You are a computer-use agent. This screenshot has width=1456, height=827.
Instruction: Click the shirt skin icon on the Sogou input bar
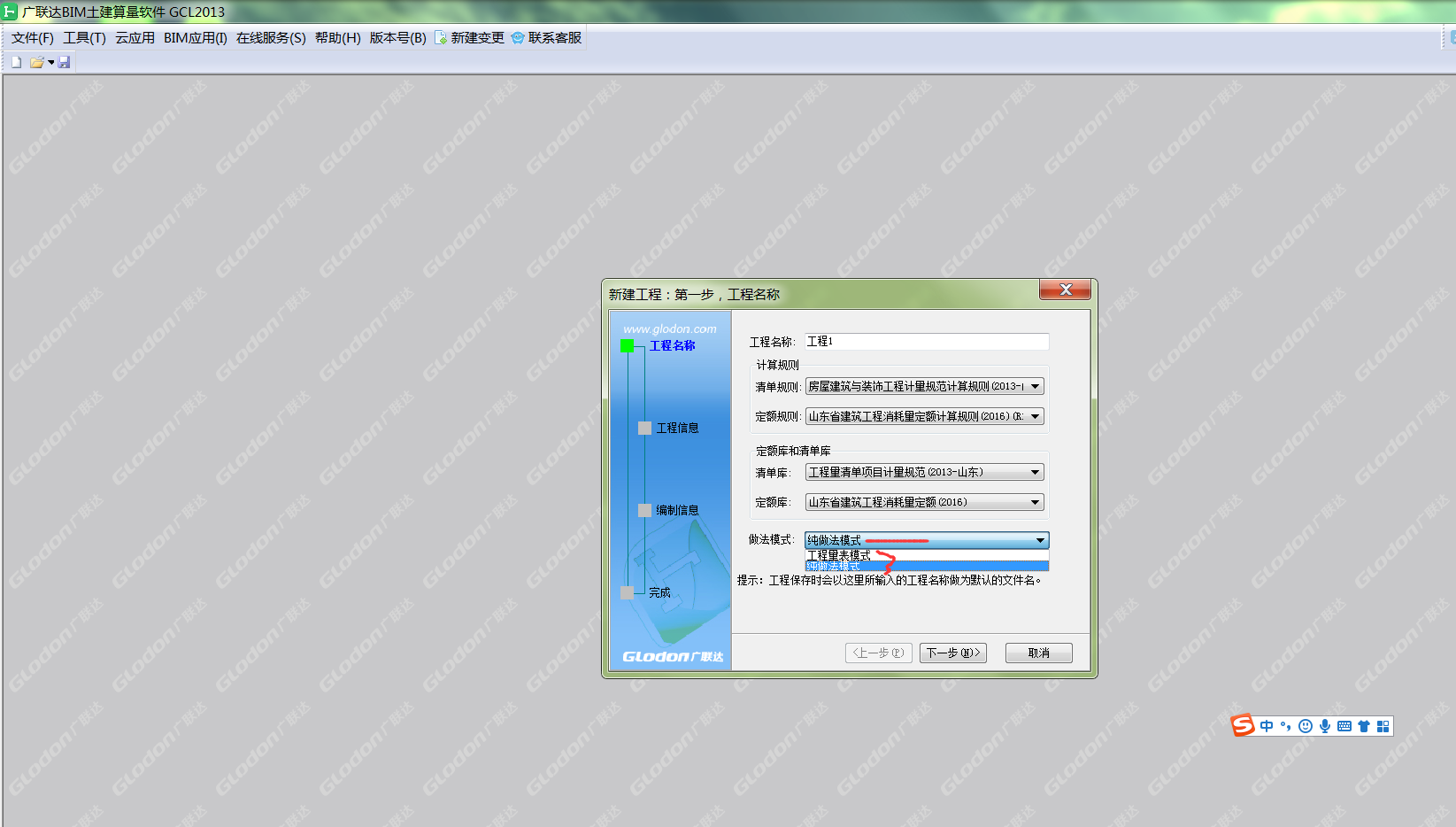point(1364,726)
